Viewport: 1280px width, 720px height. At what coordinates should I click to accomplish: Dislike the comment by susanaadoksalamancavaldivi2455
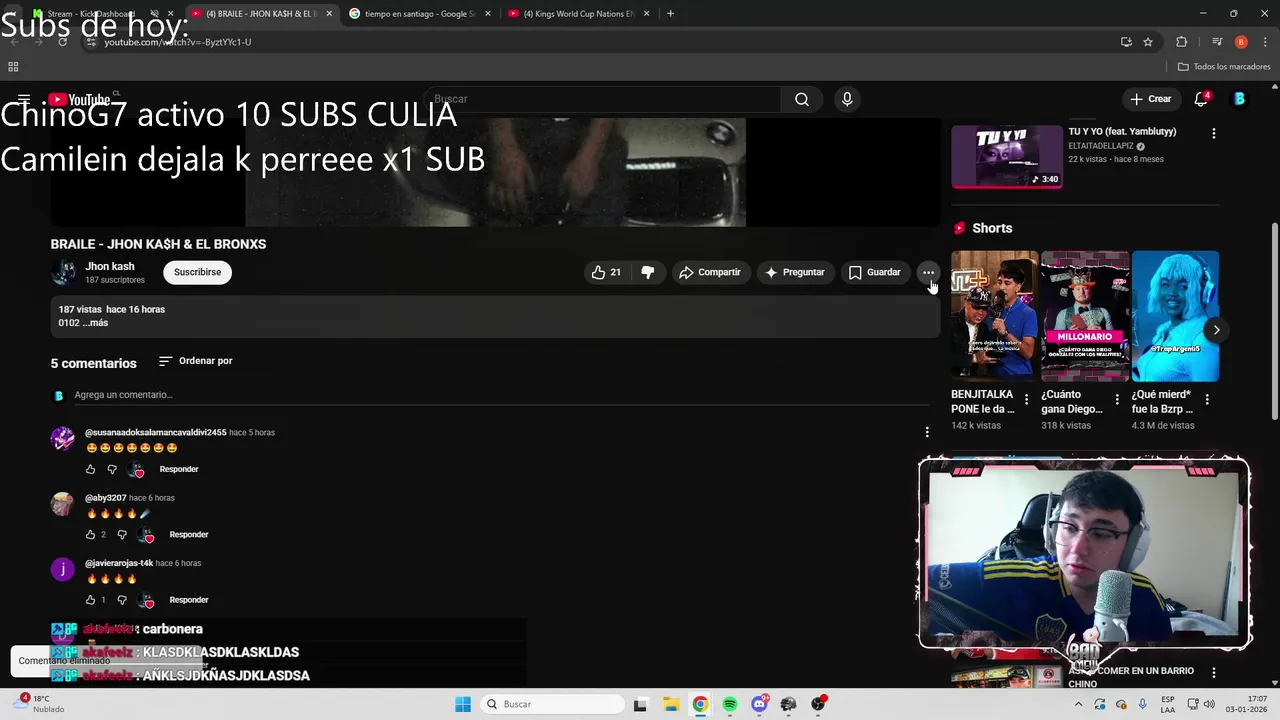(x=112, y=469)
